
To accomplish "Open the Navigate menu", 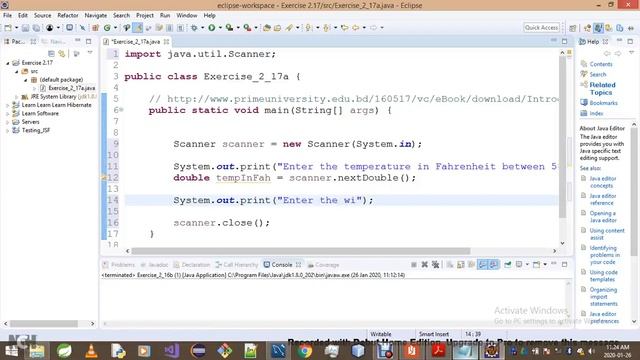I will tap(96, 16).
